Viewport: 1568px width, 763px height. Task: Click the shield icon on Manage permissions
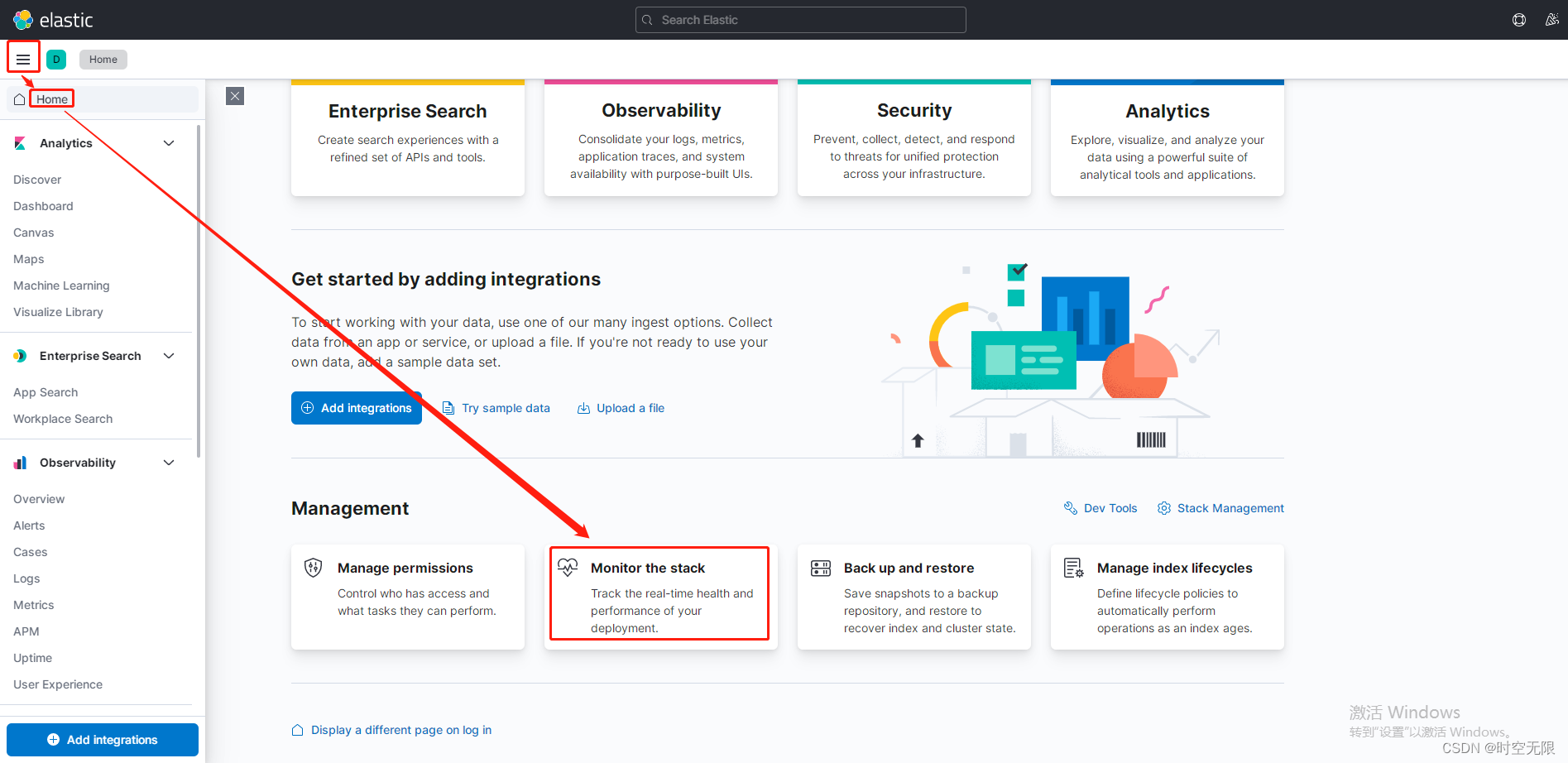pos(313,568)
